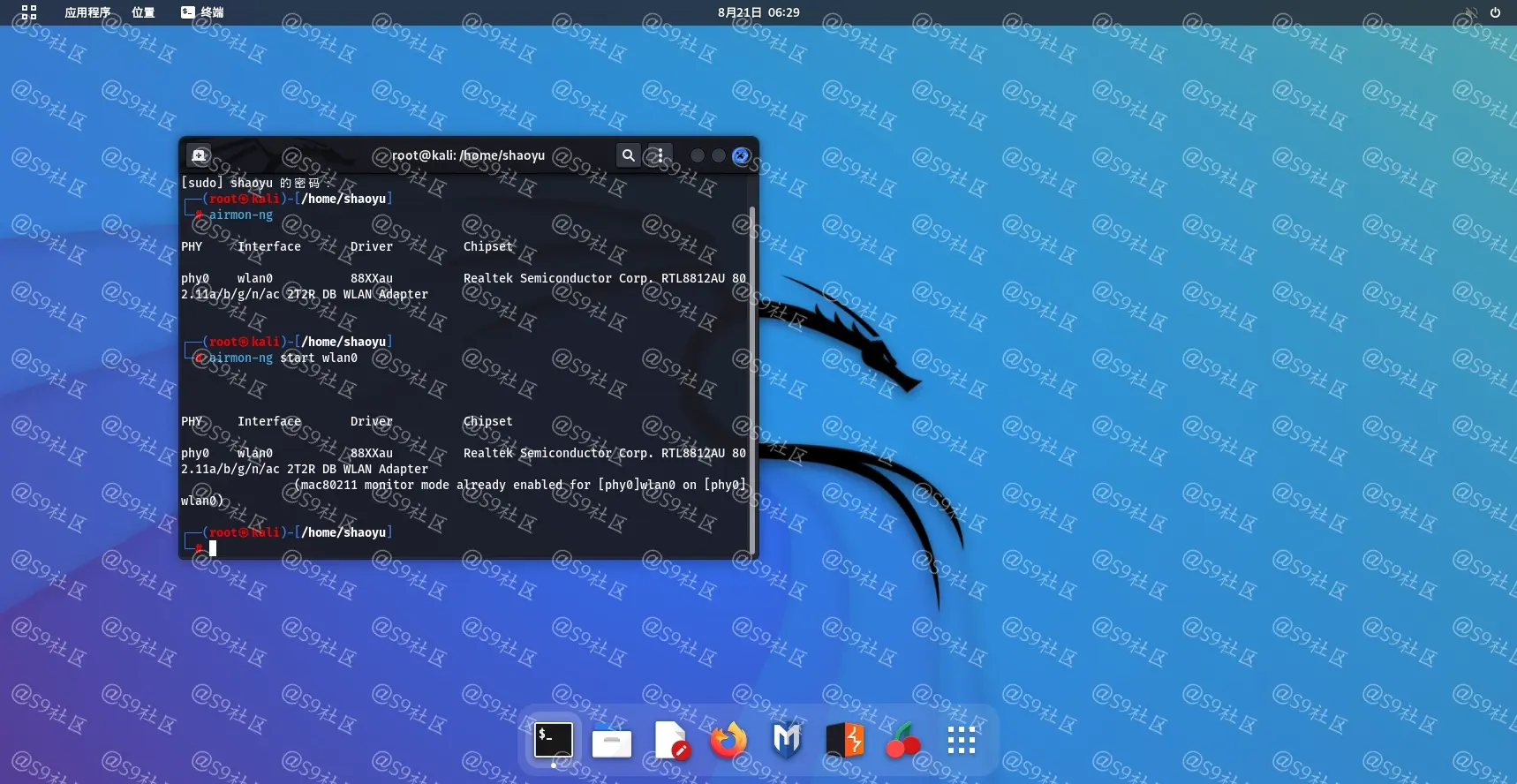This screenshot has width=1517, height=784.
Task: Open the terminal three-dot options menu
Action: (660, 155)
